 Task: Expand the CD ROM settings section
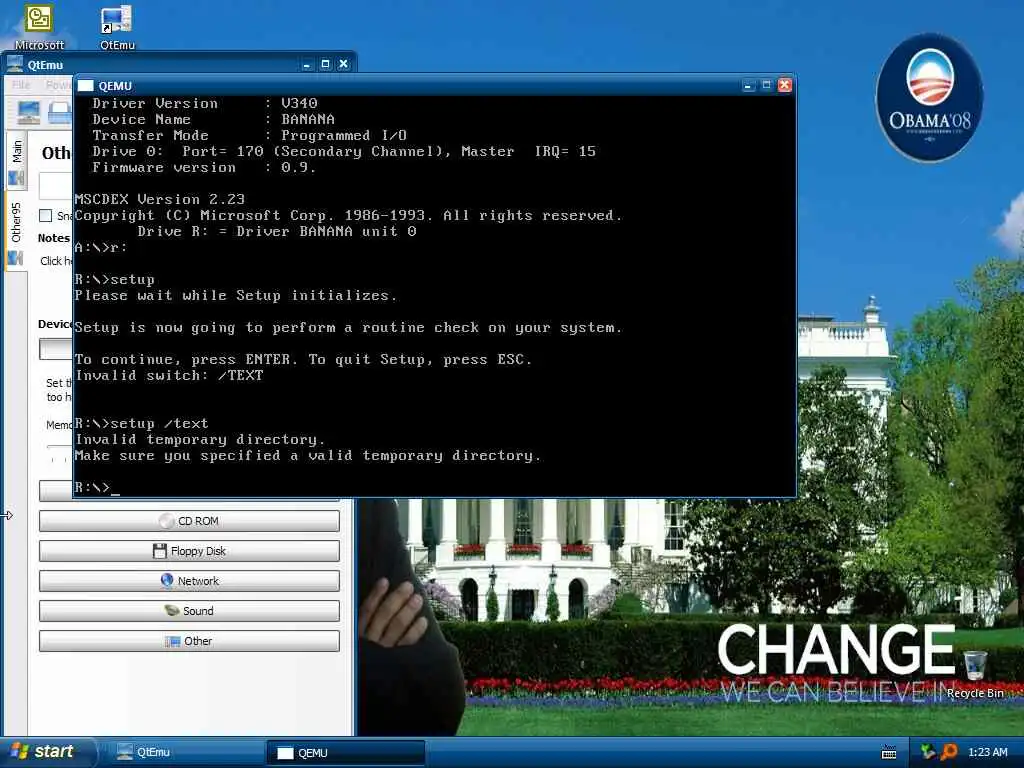coord(189,521)
